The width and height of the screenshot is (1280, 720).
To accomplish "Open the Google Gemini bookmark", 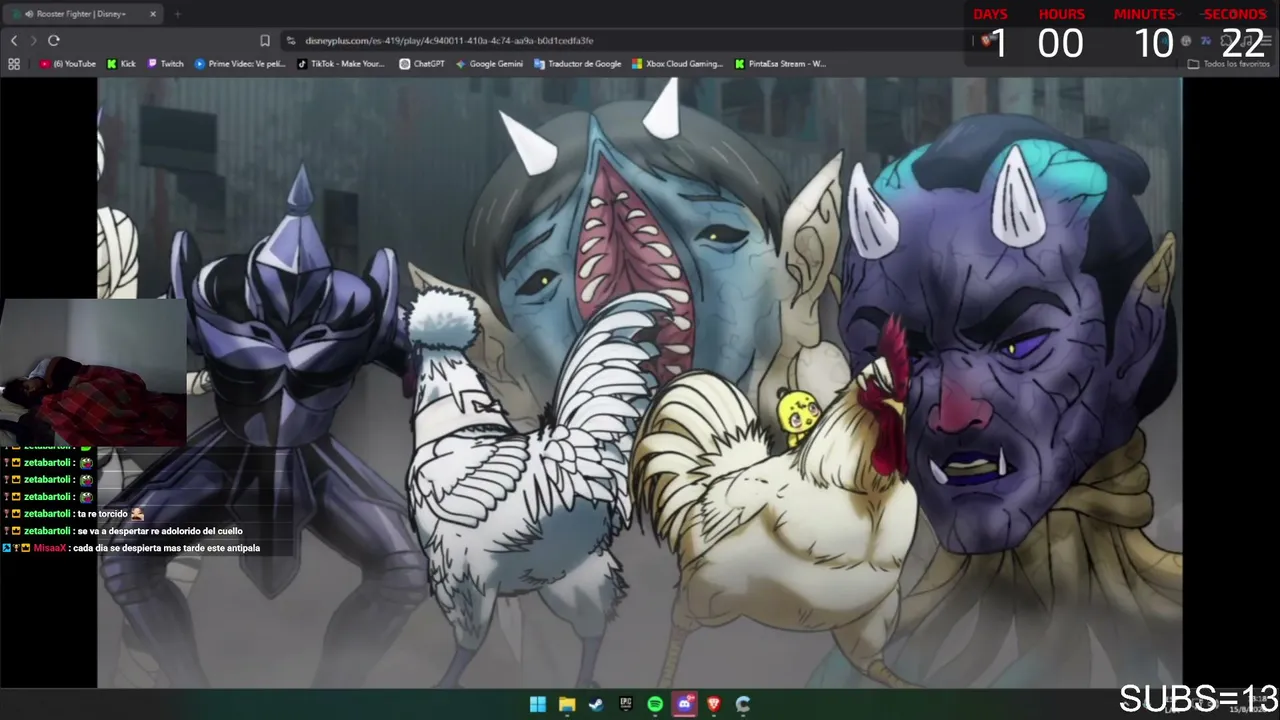I will tap(489, 64).
